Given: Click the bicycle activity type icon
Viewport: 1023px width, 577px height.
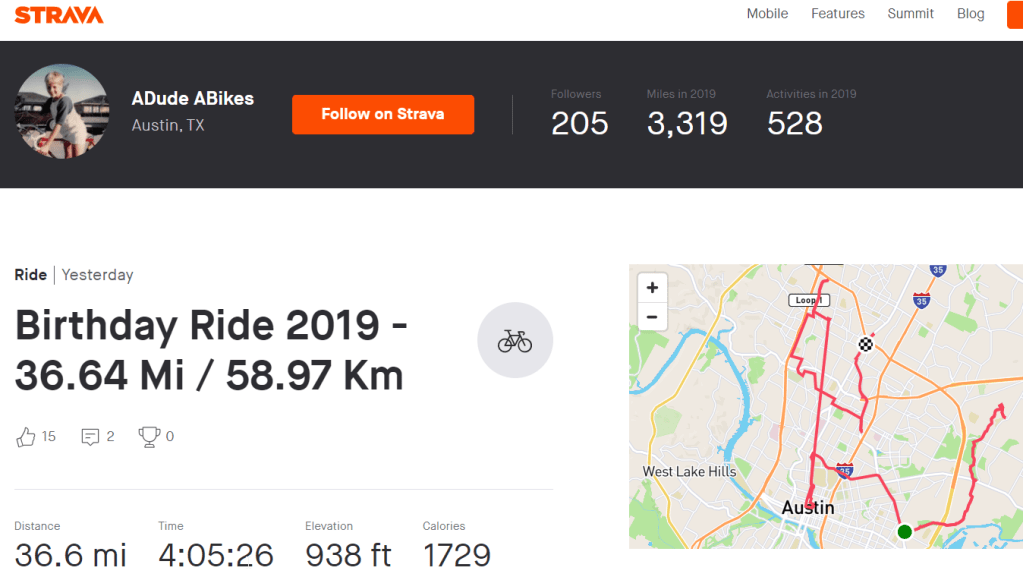Looking at the screenshot, I should point(515,341).
